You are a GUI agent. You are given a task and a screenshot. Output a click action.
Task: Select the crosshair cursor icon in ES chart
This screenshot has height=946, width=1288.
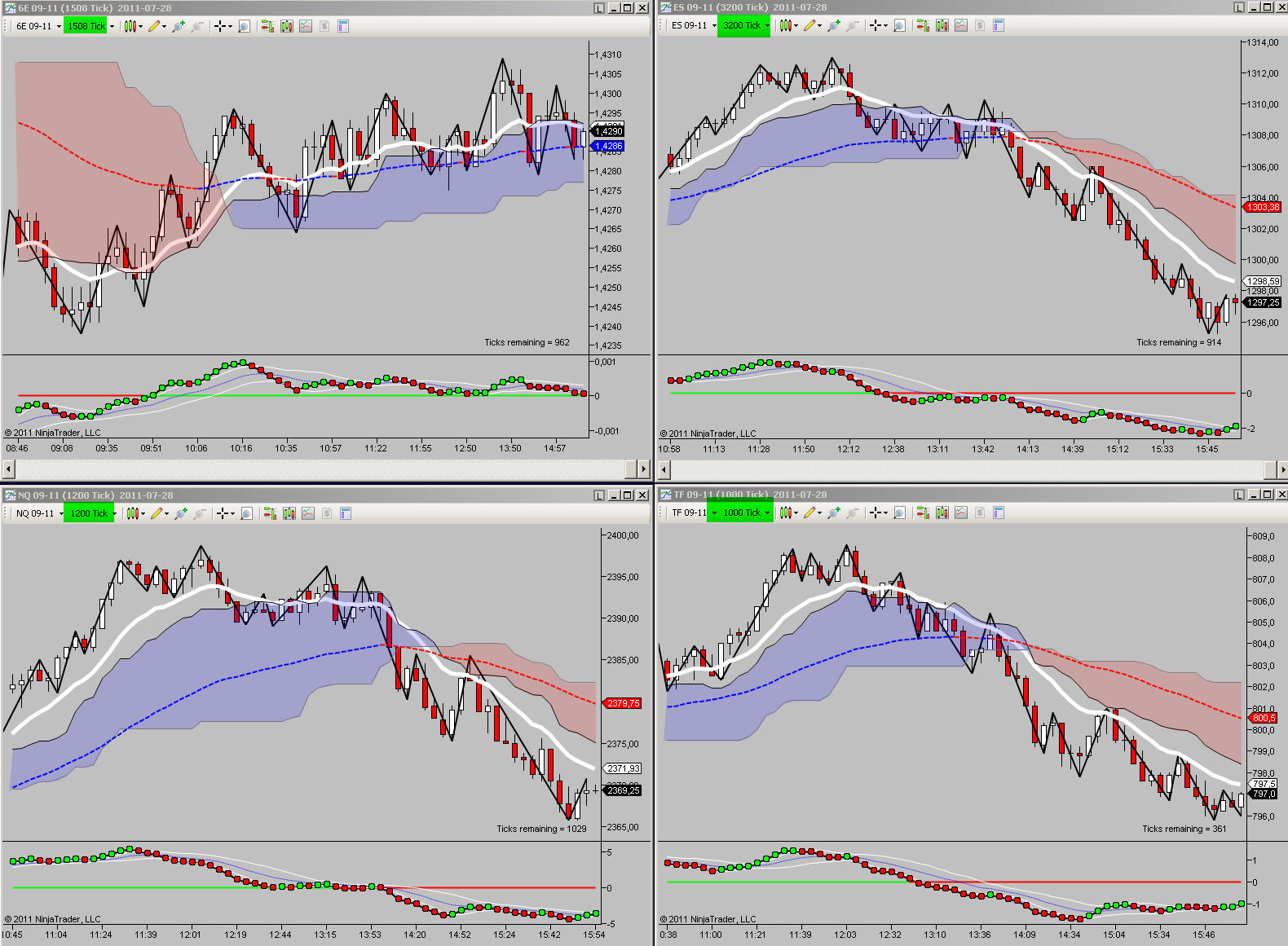(x=875, y=25)
